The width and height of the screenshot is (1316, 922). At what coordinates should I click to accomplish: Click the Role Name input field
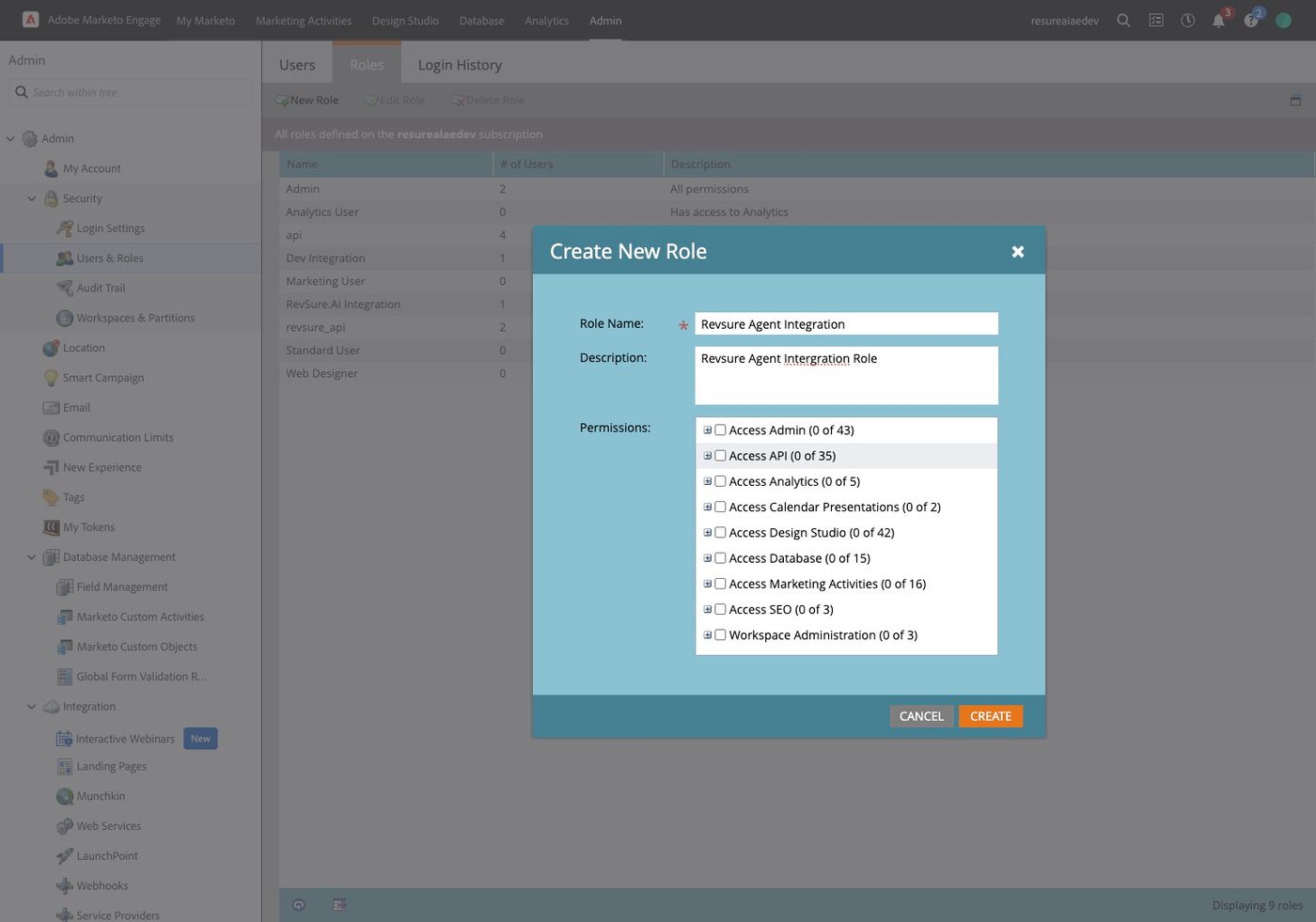(846, 324)
